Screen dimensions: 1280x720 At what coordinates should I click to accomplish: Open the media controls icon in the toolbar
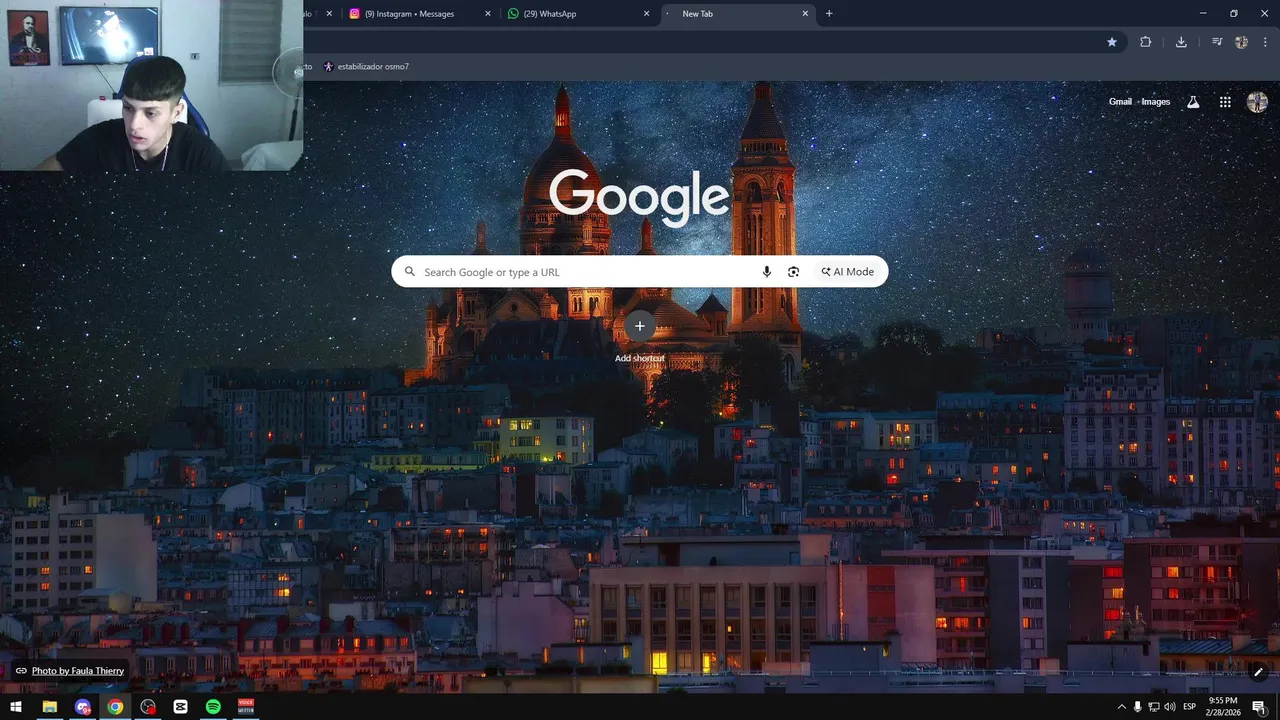[x=1217, y=42]
